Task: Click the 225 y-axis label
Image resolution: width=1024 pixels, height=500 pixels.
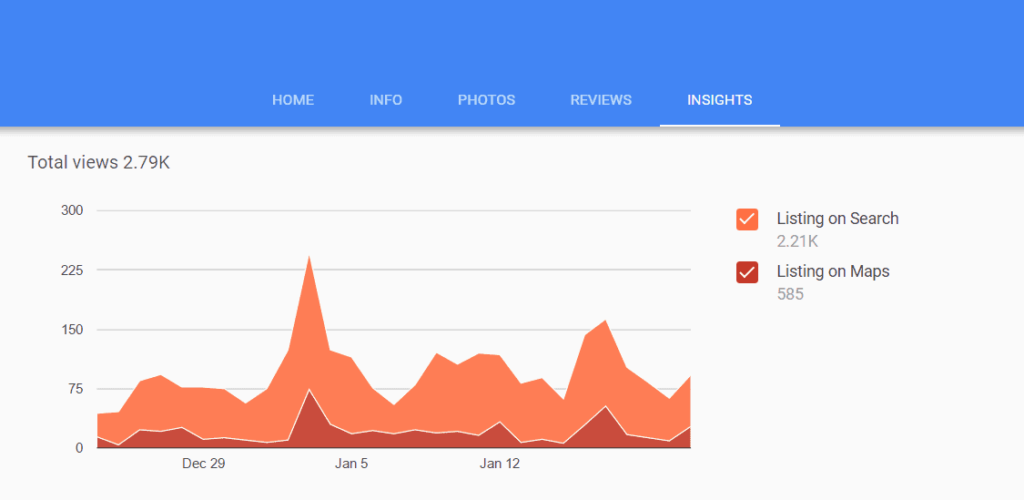Action: coord(72,270)
